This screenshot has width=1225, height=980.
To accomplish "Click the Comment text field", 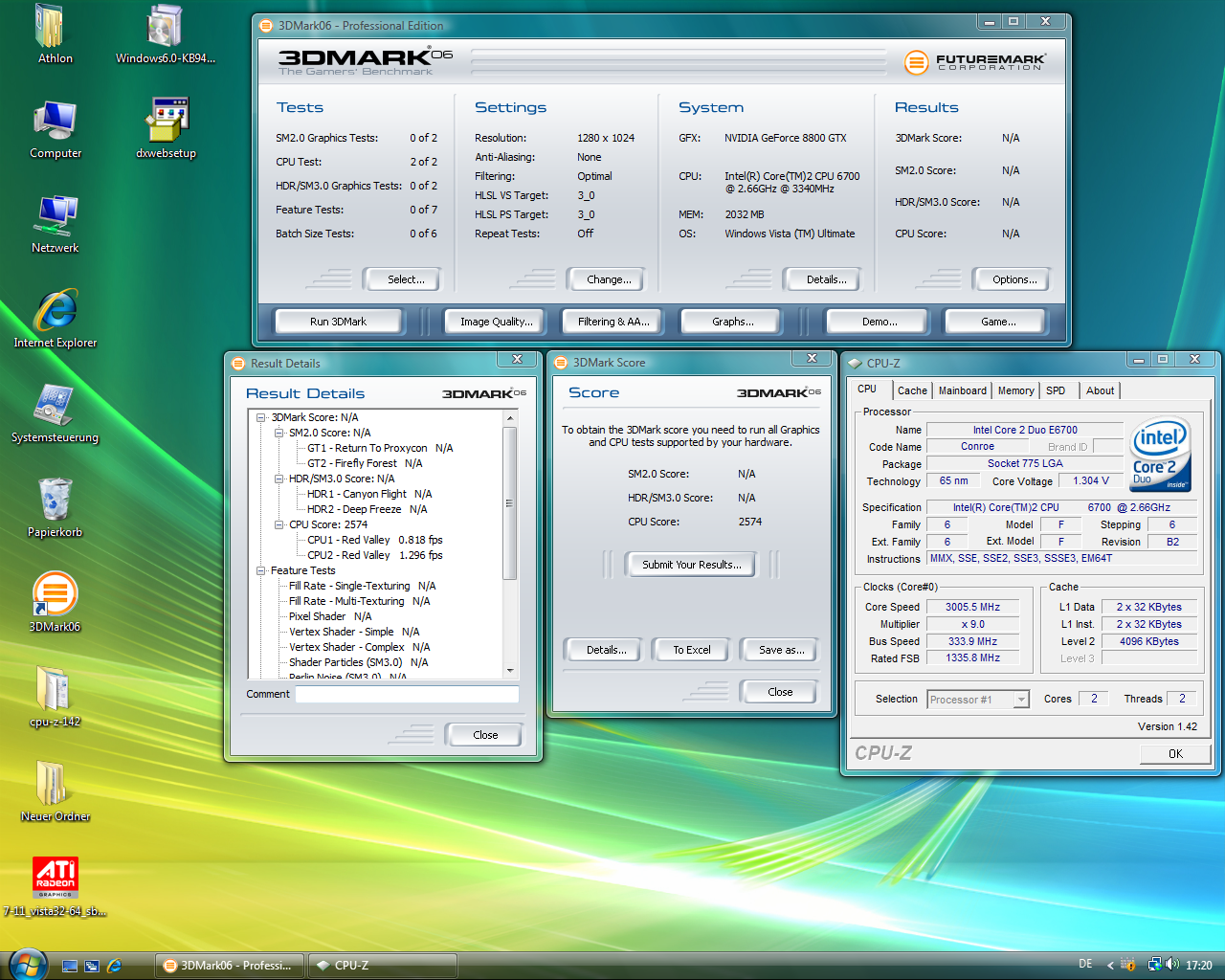I will point(407,695).
